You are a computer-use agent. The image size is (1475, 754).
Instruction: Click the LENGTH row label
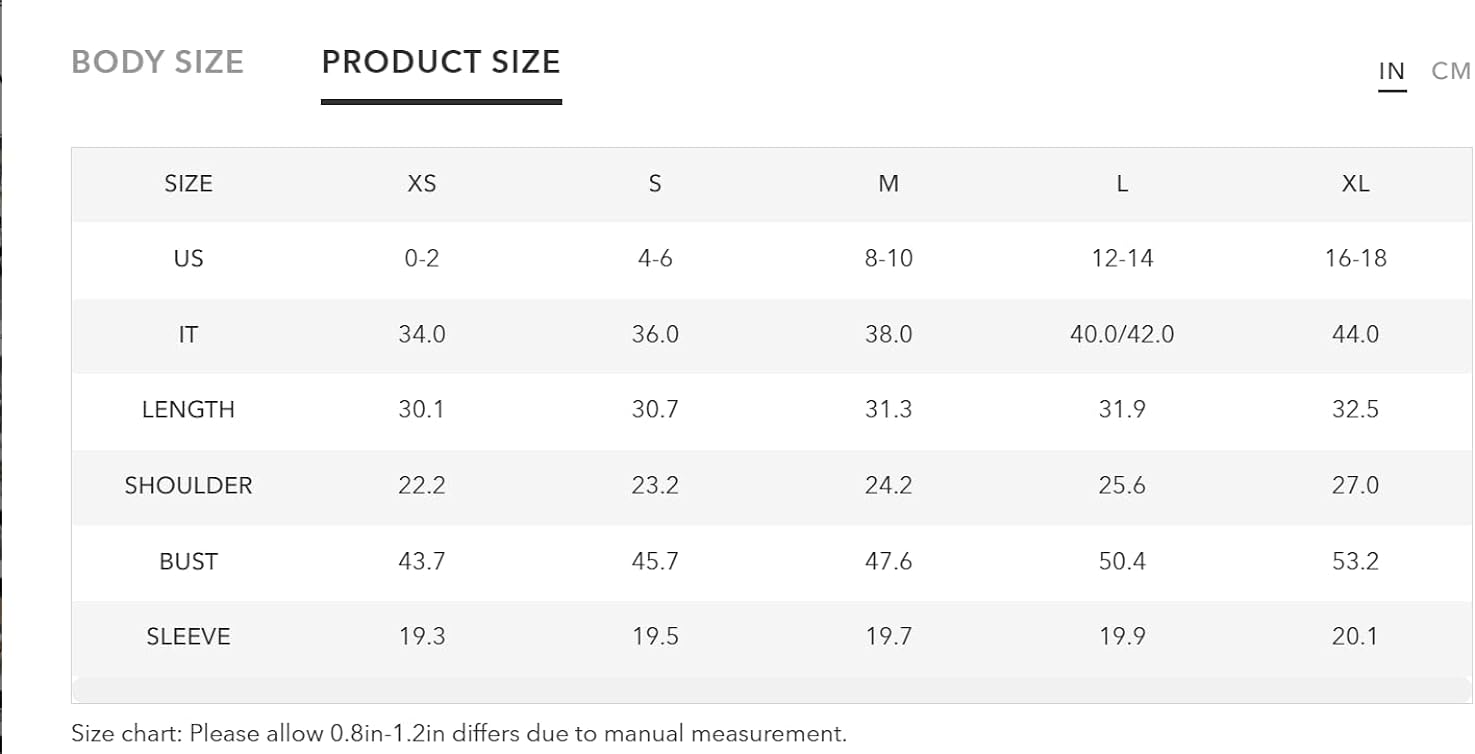coord(188,410)
